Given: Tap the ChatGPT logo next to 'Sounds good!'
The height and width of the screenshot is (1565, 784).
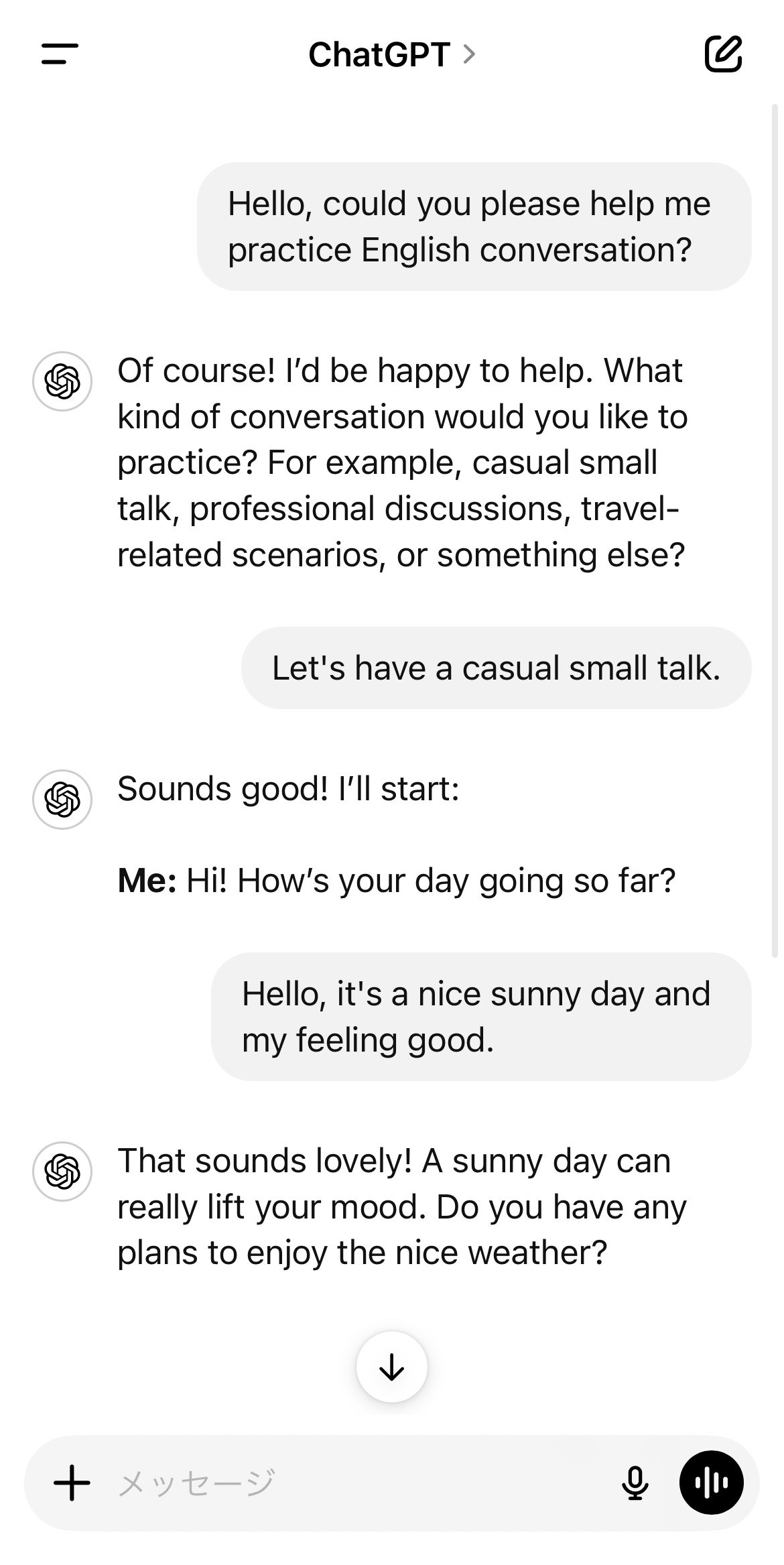Looking at the screenshot, I should click(62, 800).
